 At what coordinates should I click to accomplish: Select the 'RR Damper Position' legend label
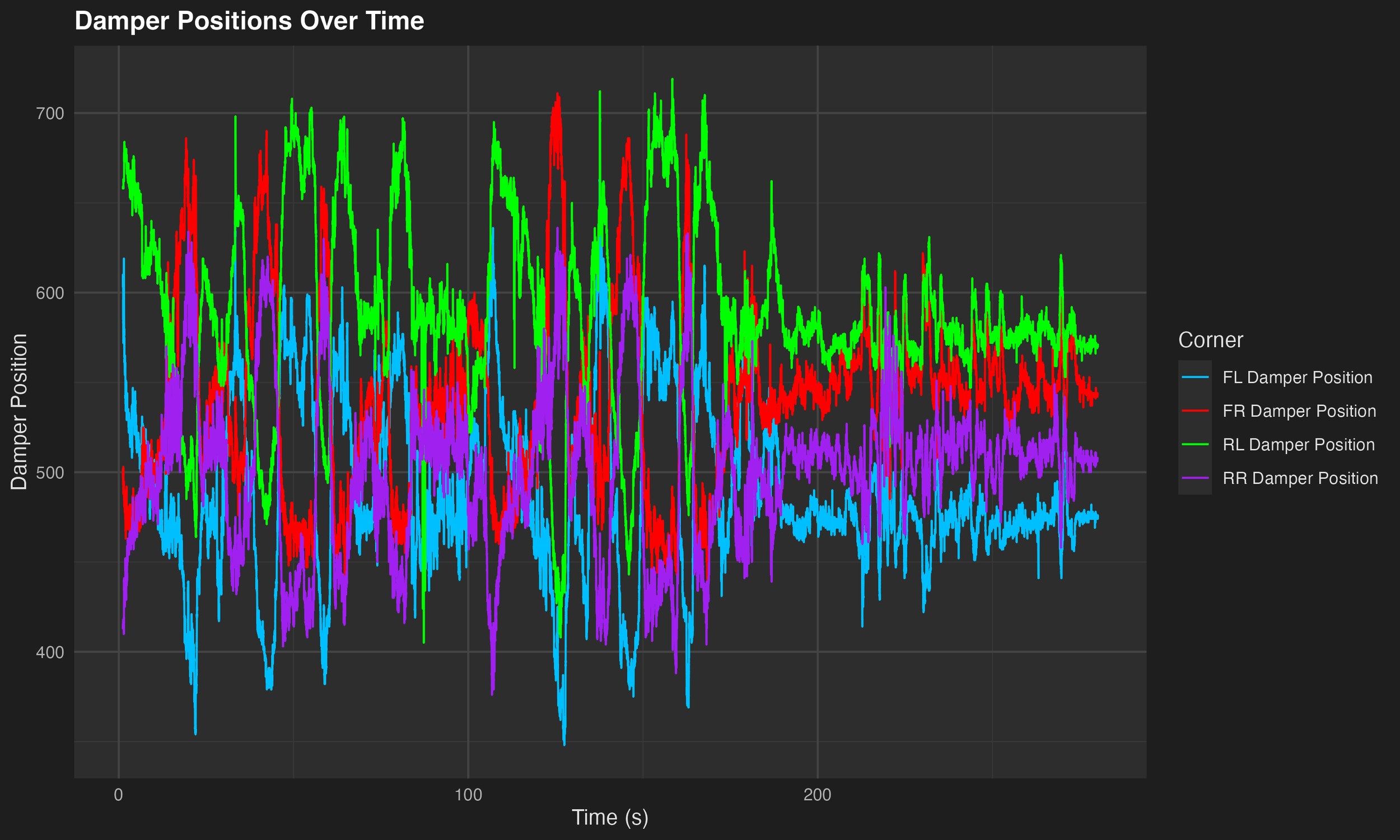[x=1300, y=478]
